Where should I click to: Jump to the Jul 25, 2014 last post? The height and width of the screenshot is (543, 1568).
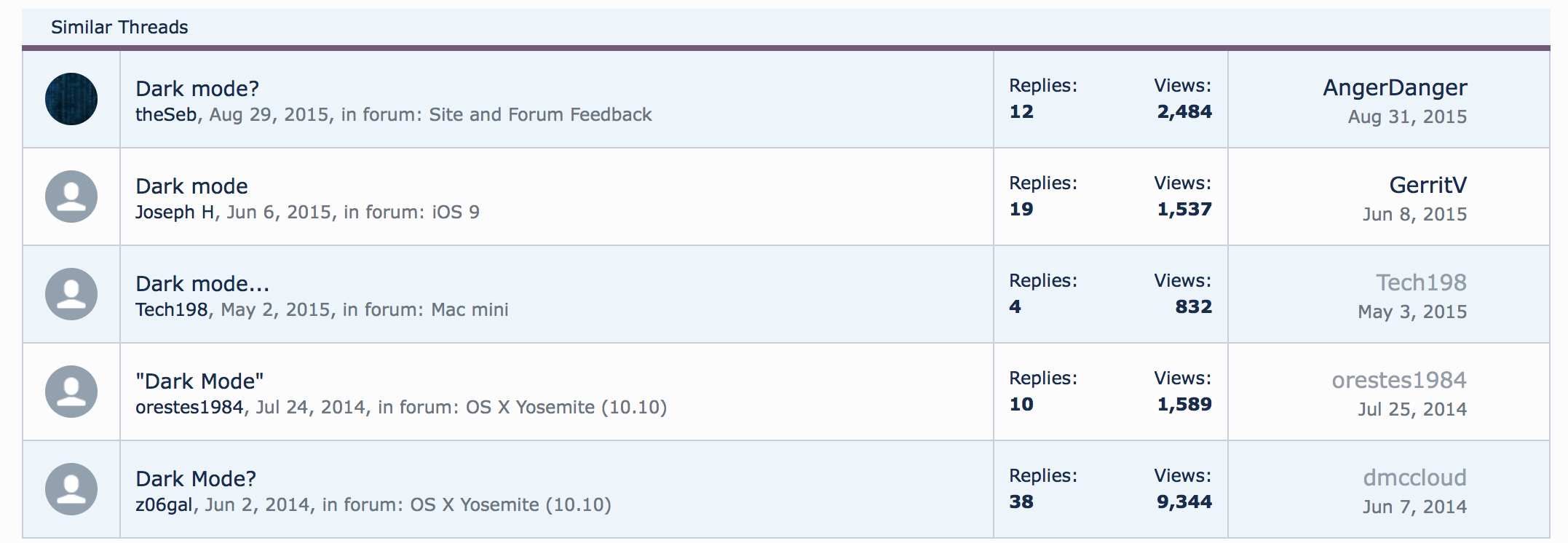[x=1411, y=410]
